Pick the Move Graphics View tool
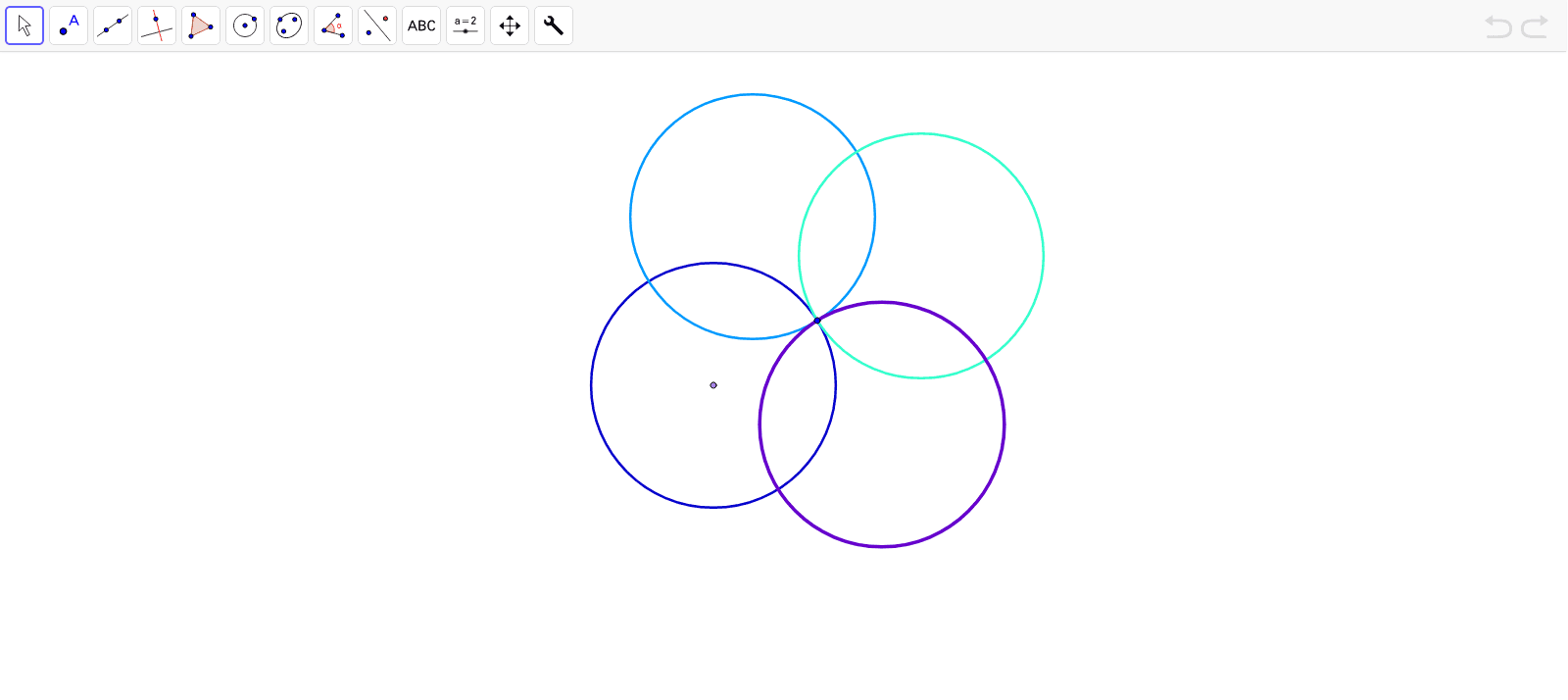 510,25
